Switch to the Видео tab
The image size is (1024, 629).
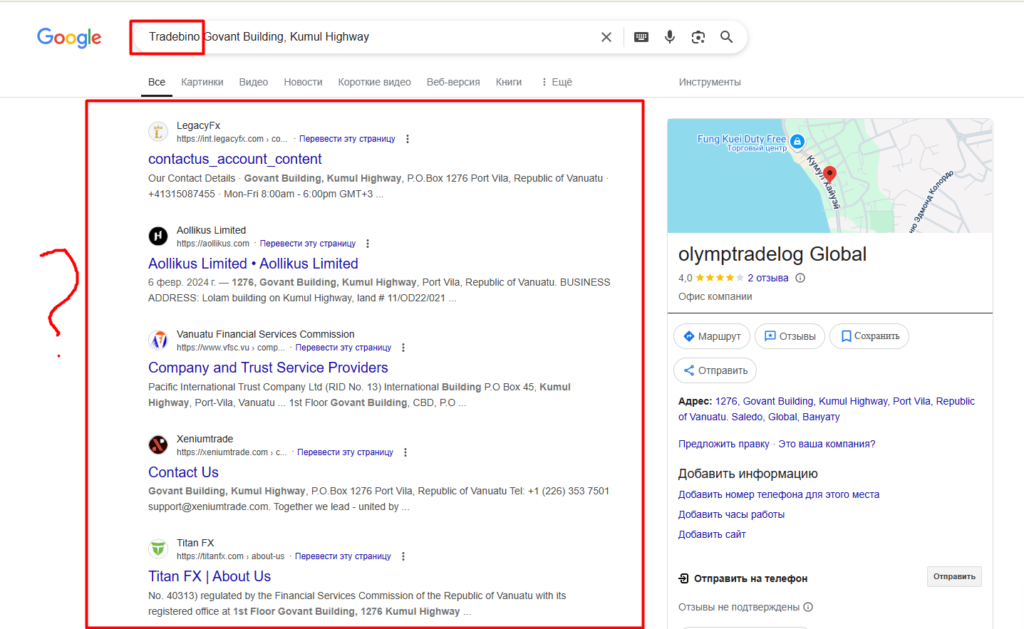[253, 82]
